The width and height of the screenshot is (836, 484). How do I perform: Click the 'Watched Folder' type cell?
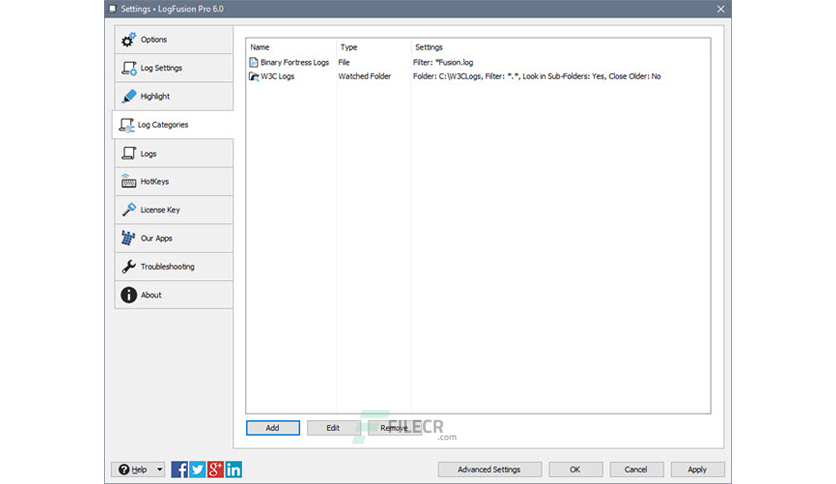(365, 76)
